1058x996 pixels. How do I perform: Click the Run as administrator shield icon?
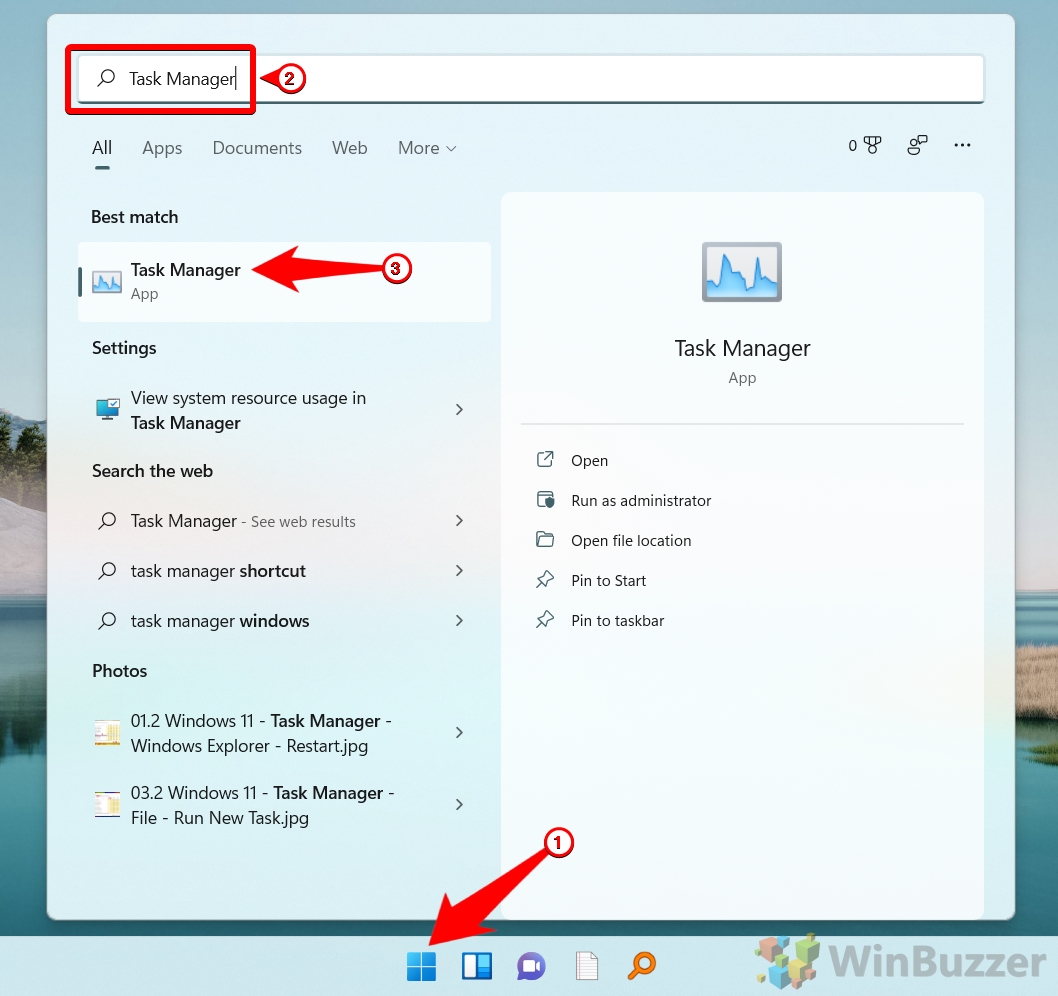tap(545, 499)
